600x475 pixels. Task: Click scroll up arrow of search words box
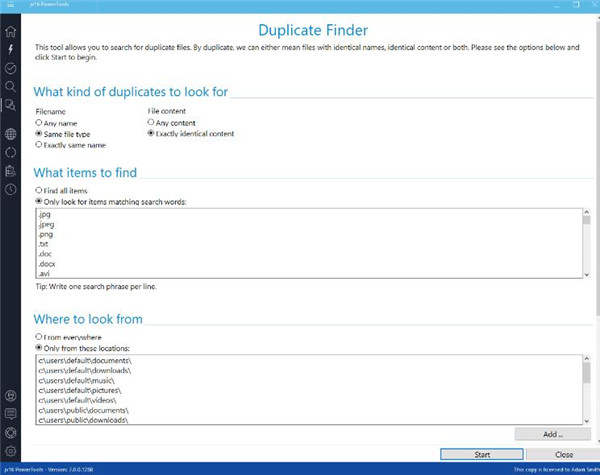point(587,212)
